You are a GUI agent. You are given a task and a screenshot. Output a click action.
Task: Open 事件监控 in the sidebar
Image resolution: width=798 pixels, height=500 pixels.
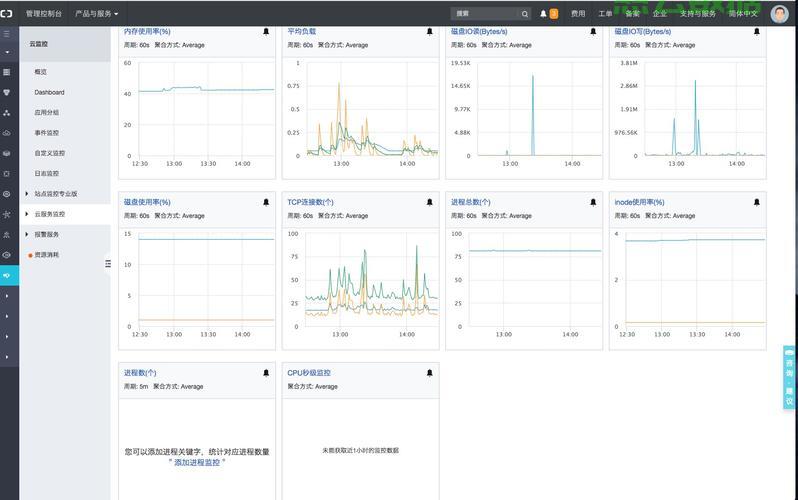tap(47, 133)
